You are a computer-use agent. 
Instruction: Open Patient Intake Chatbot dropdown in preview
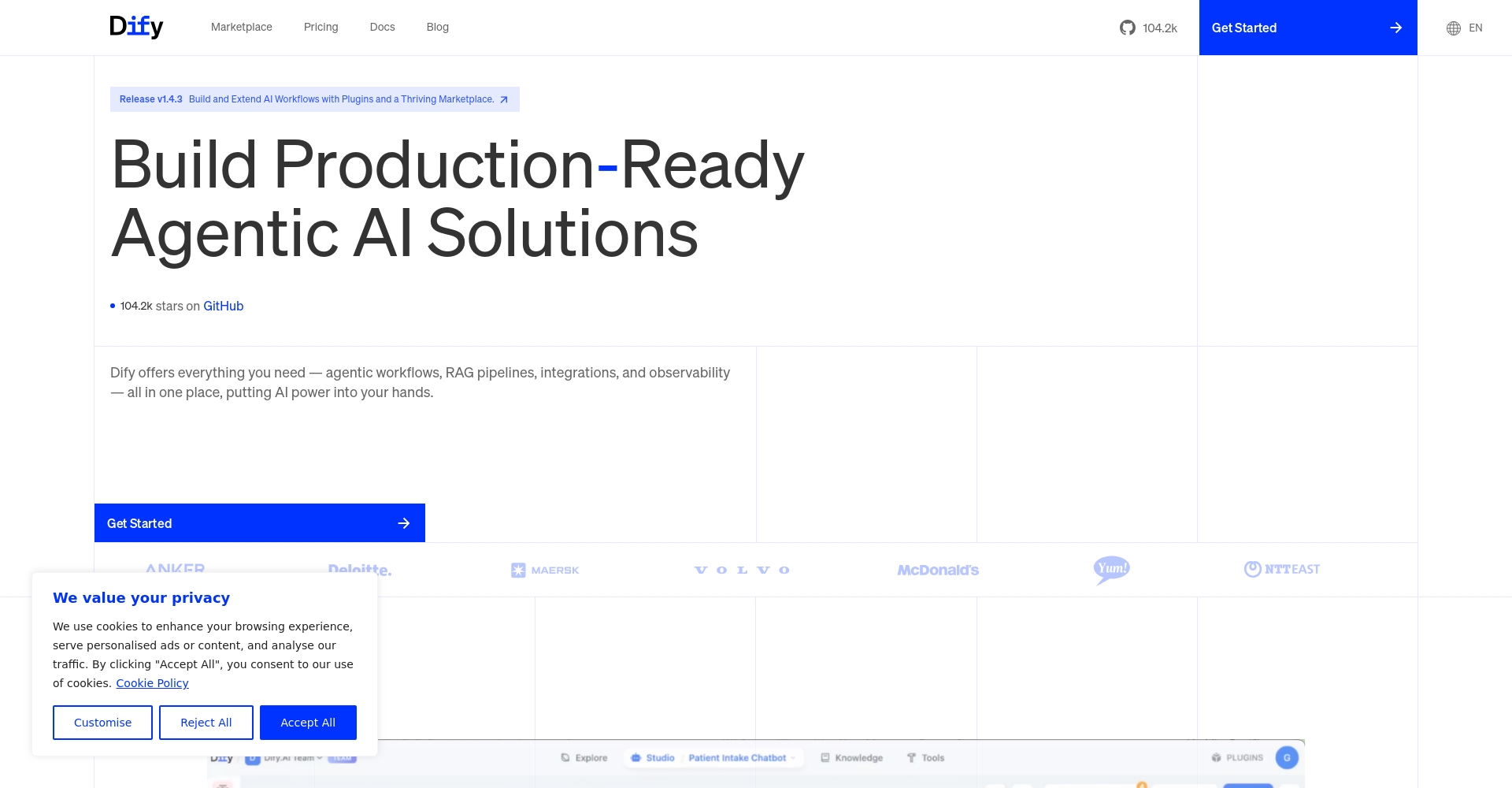pos(742,758)
